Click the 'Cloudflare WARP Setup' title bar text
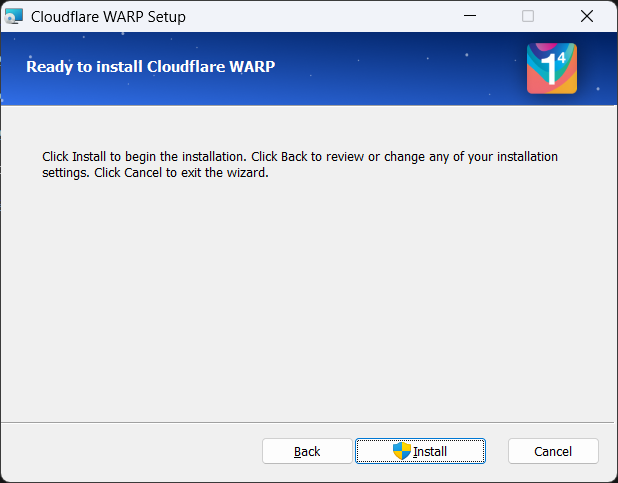Viewport: 618px width, 483px height. coord(108,17)
